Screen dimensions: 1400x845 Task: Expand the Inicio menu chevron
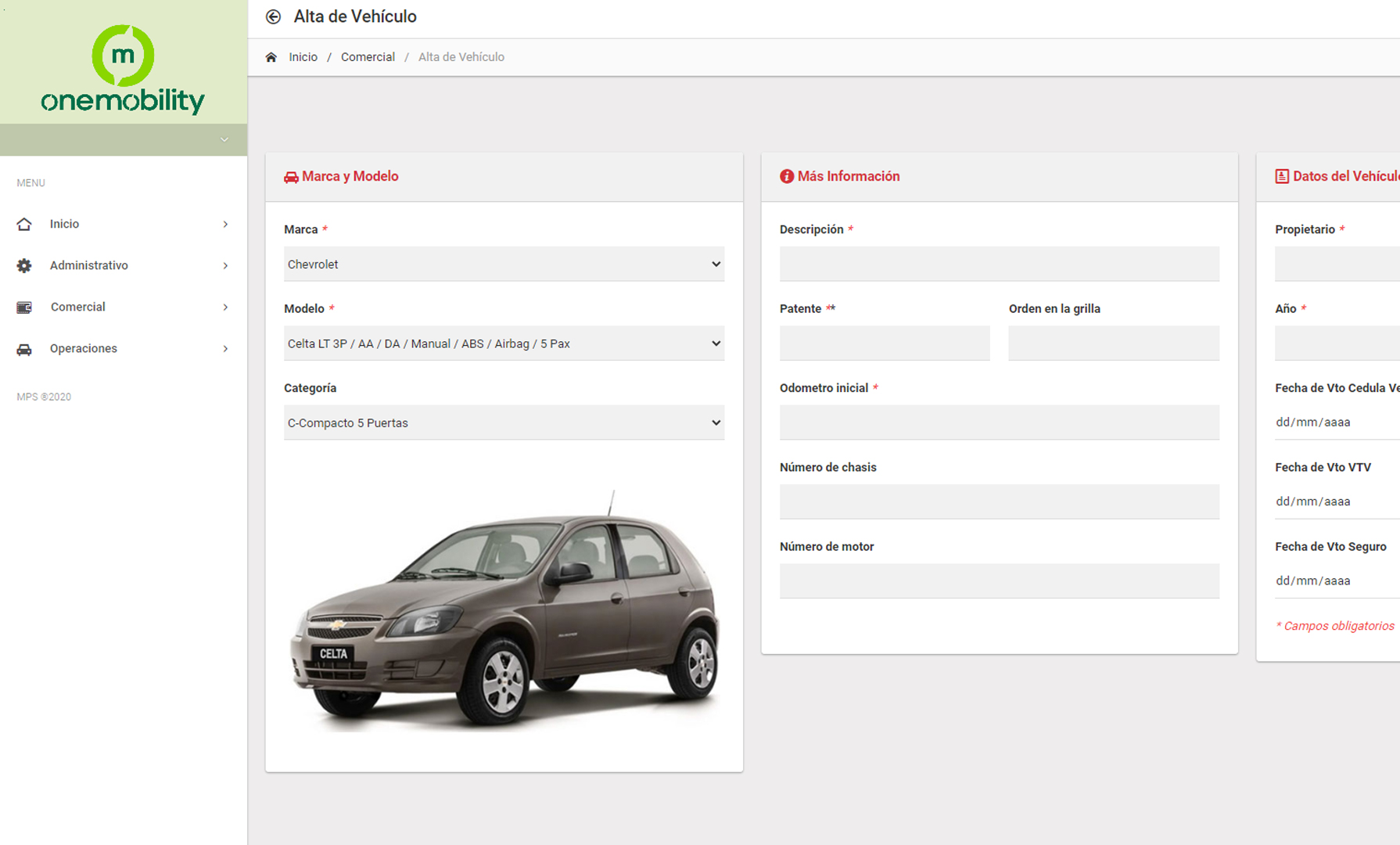(x=225, y=224)
